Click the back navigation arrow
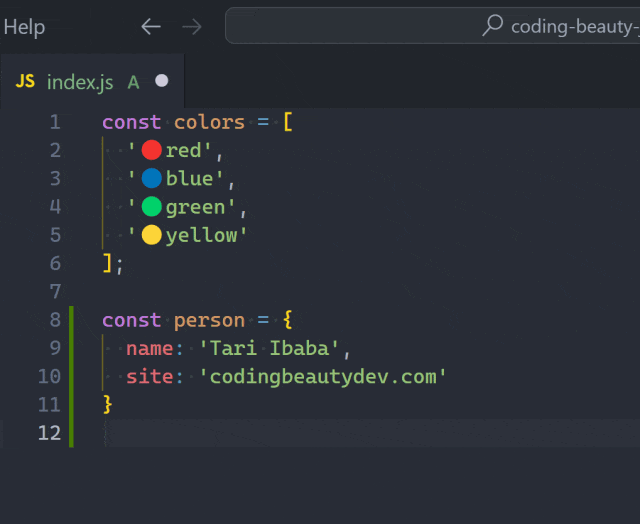640x524 pixels. coord(151,27)
